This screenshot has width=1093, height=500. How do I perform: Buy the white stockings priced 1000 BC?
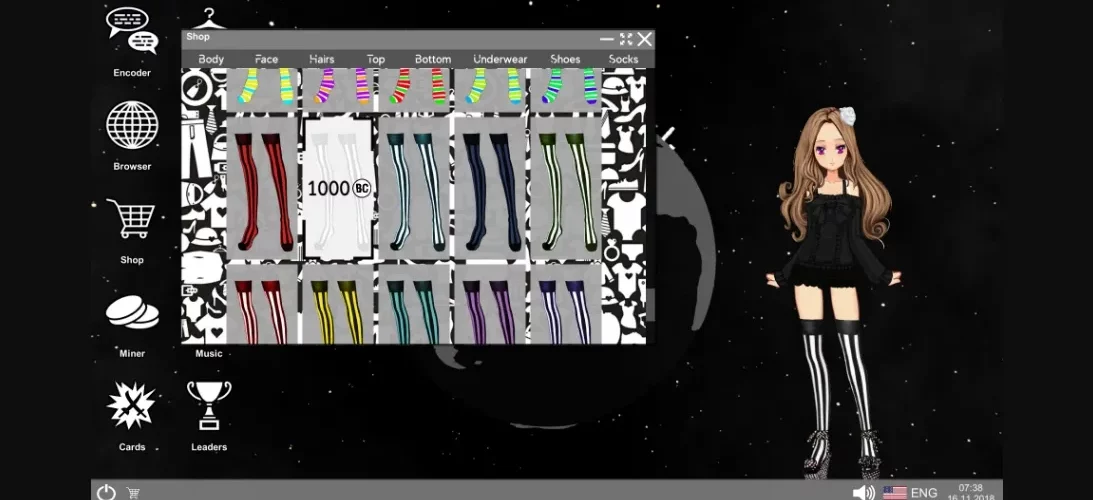(338, 188)
